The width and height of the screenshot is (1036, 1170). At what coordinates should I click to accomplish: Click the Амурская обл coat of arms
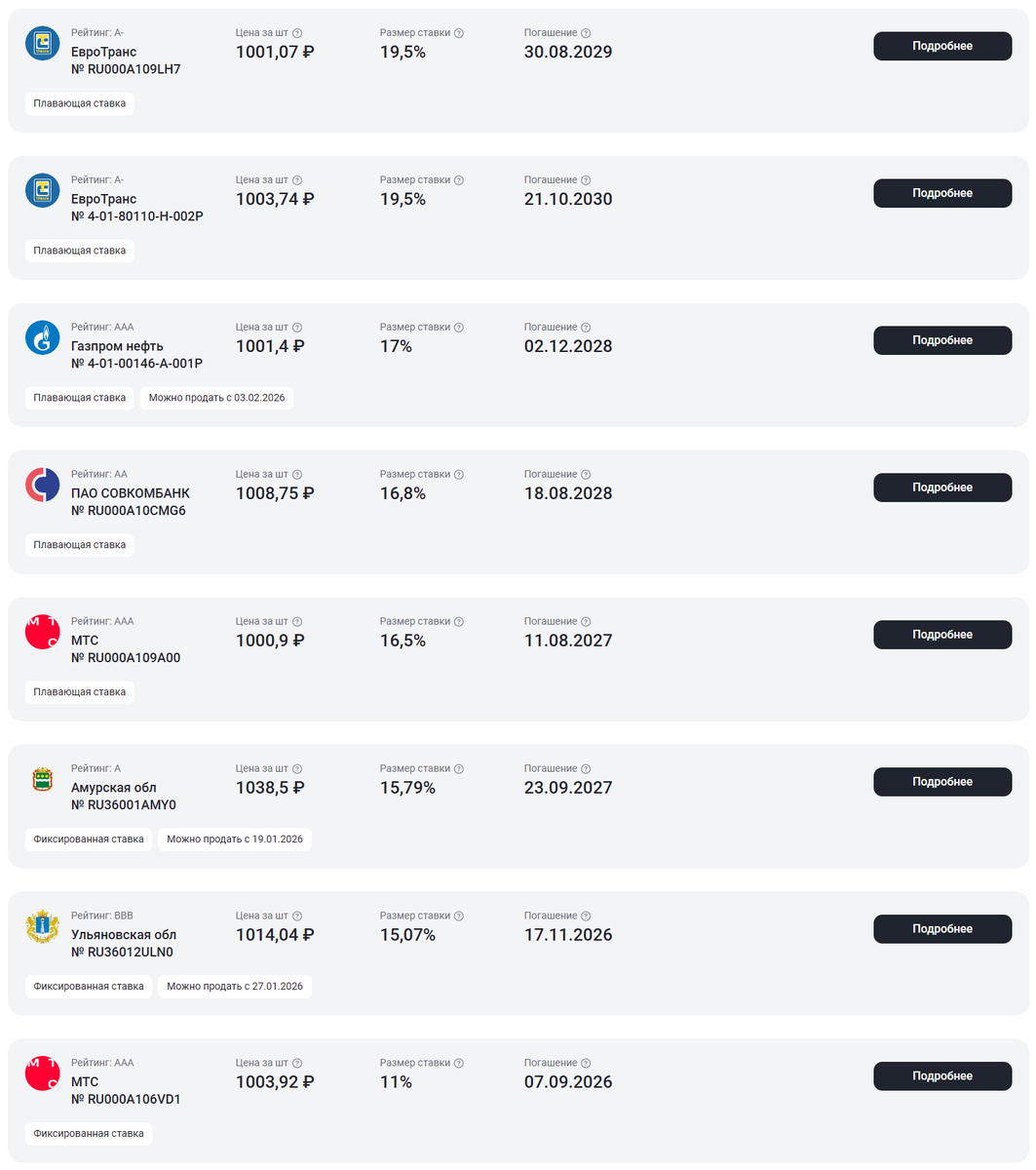tap(42, 780)
